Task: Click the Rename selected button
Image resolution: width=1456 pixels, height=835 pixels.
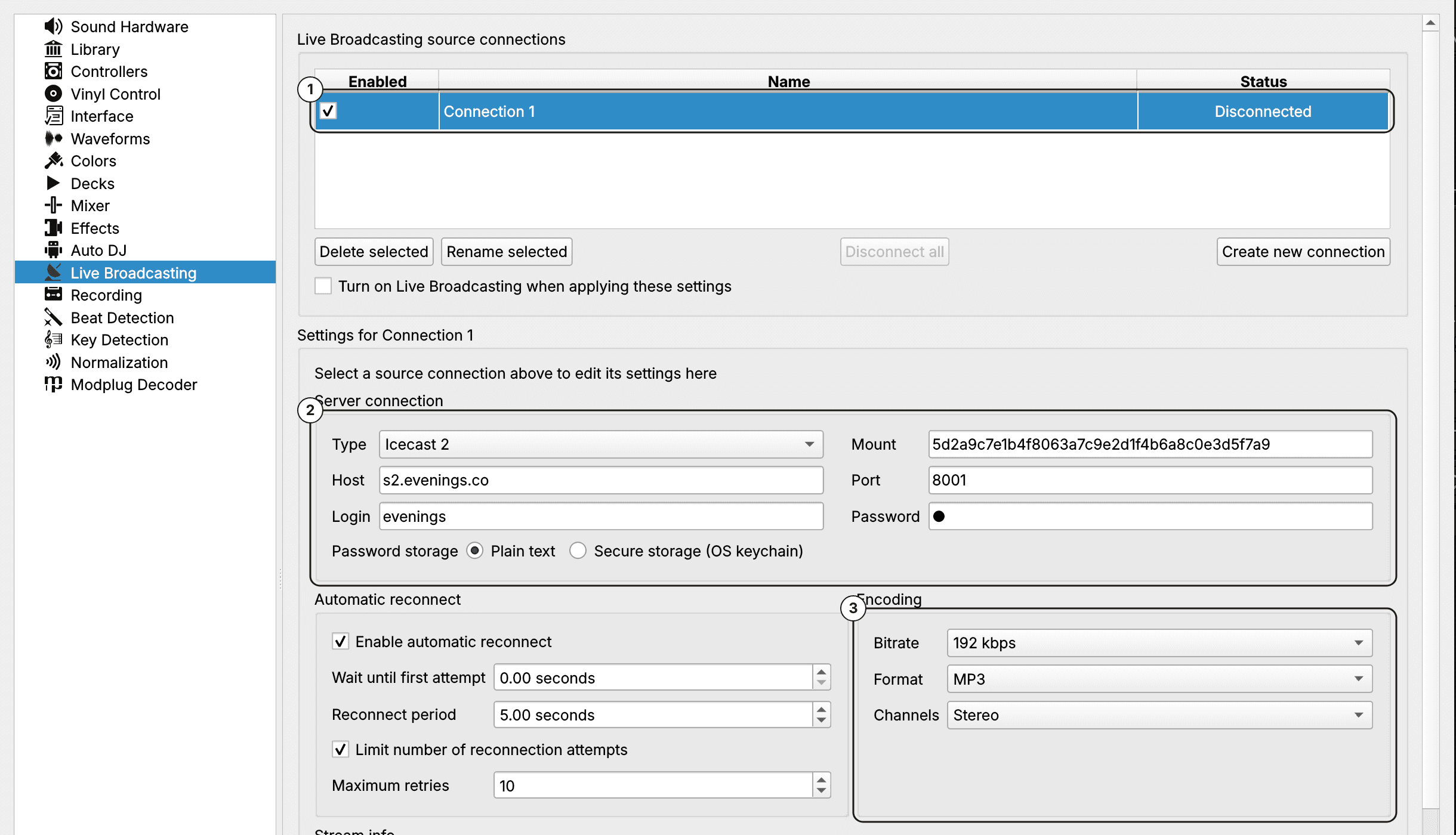Action: [x=507, y=252]
